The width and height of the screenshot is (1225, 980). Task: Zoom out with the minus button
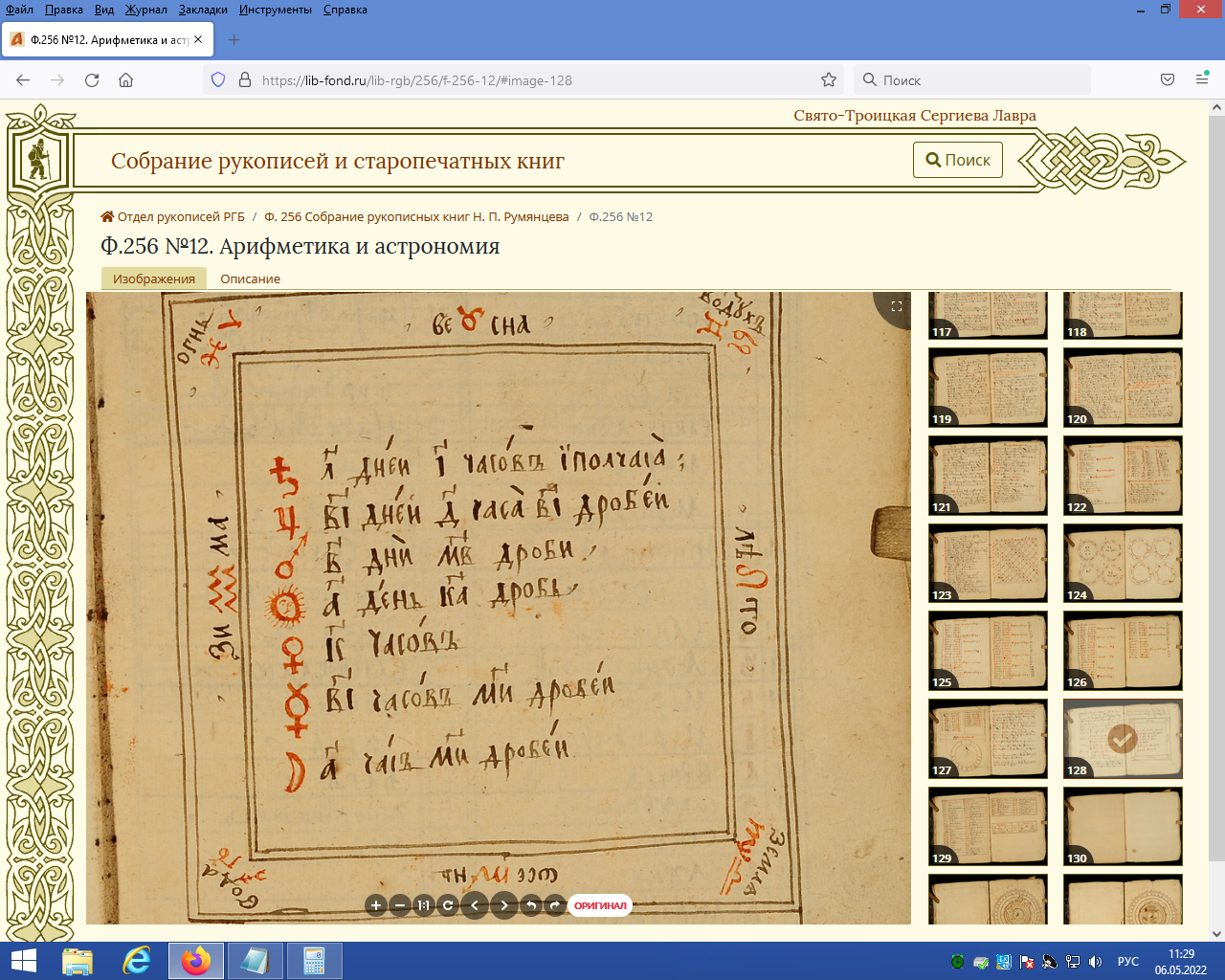click(x=400, y=905)
